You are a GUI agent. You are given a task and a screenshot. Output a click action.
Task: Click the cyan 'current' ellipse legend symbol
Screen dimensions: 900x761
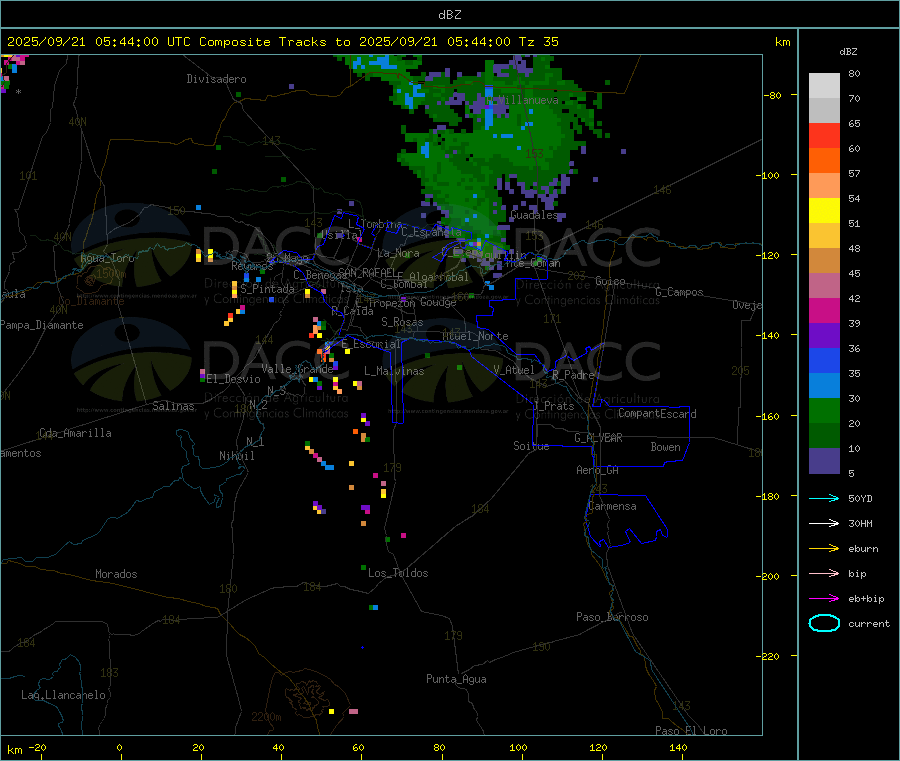click(824, 623)
